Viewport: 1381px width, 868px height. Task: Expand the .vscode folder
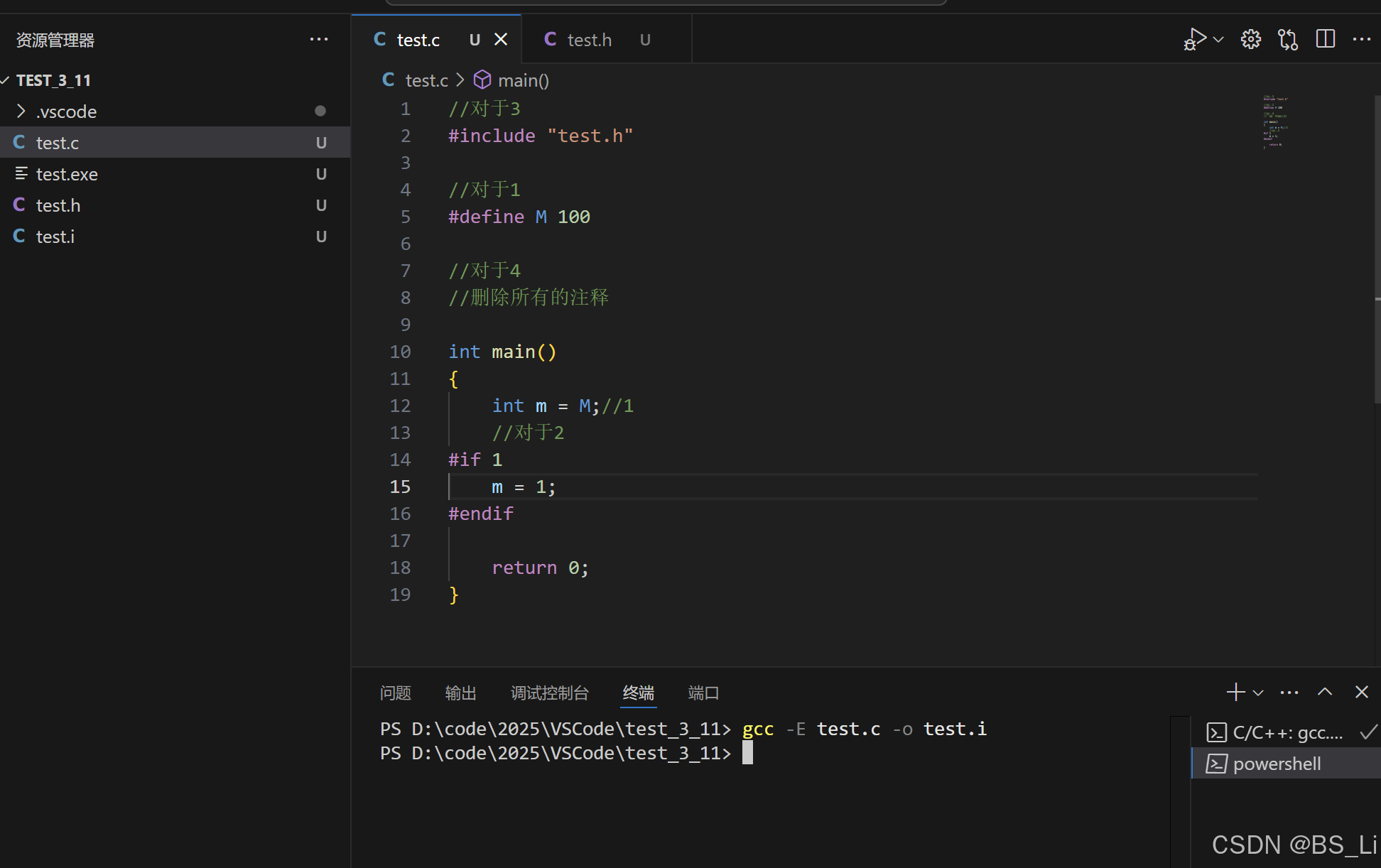pyautogui.click(x=66, y=112)
